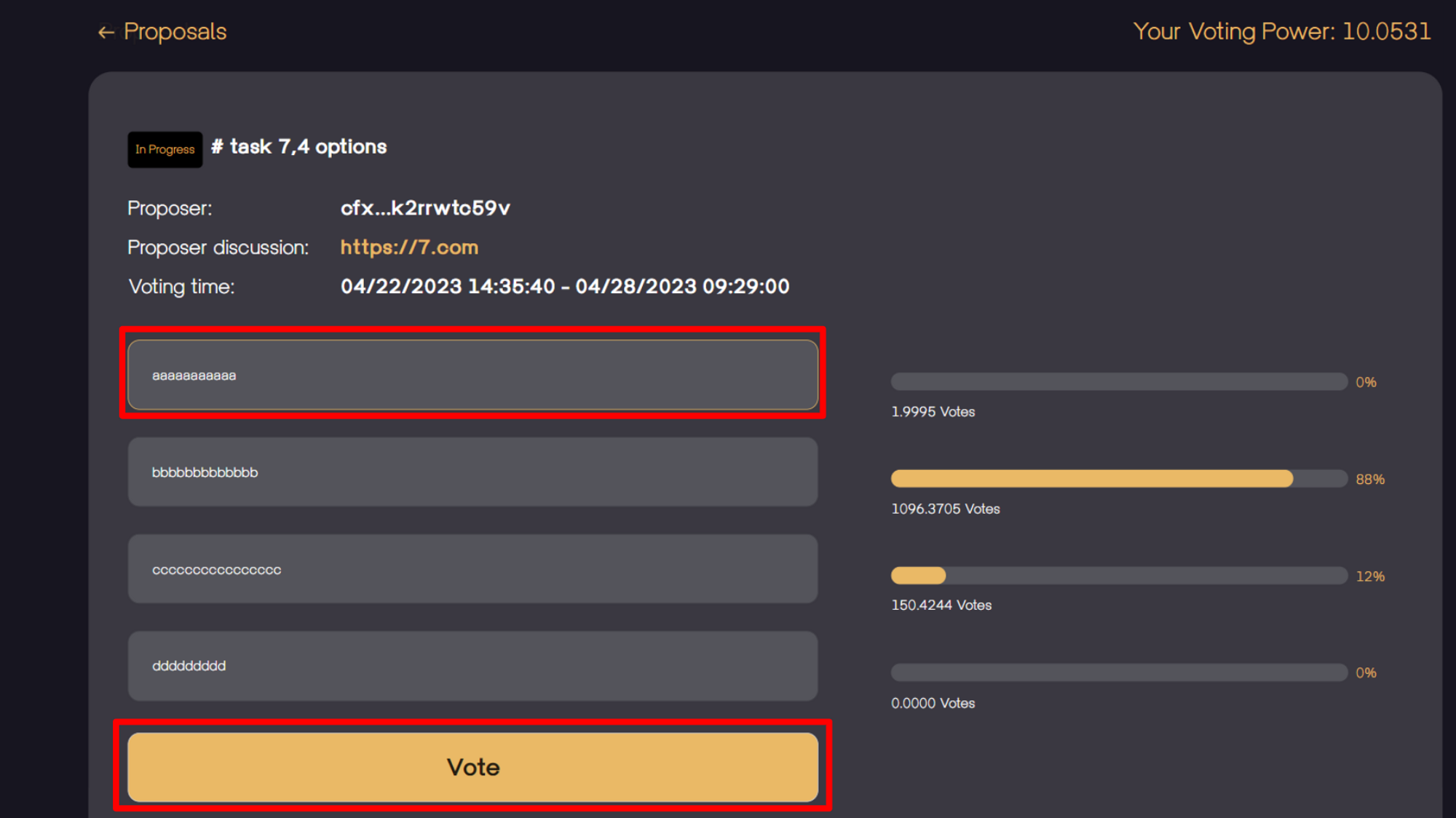Click the proposer address ofx...k2rrwto59v
Screen dimensions: 1456x818
coord(425,208)
